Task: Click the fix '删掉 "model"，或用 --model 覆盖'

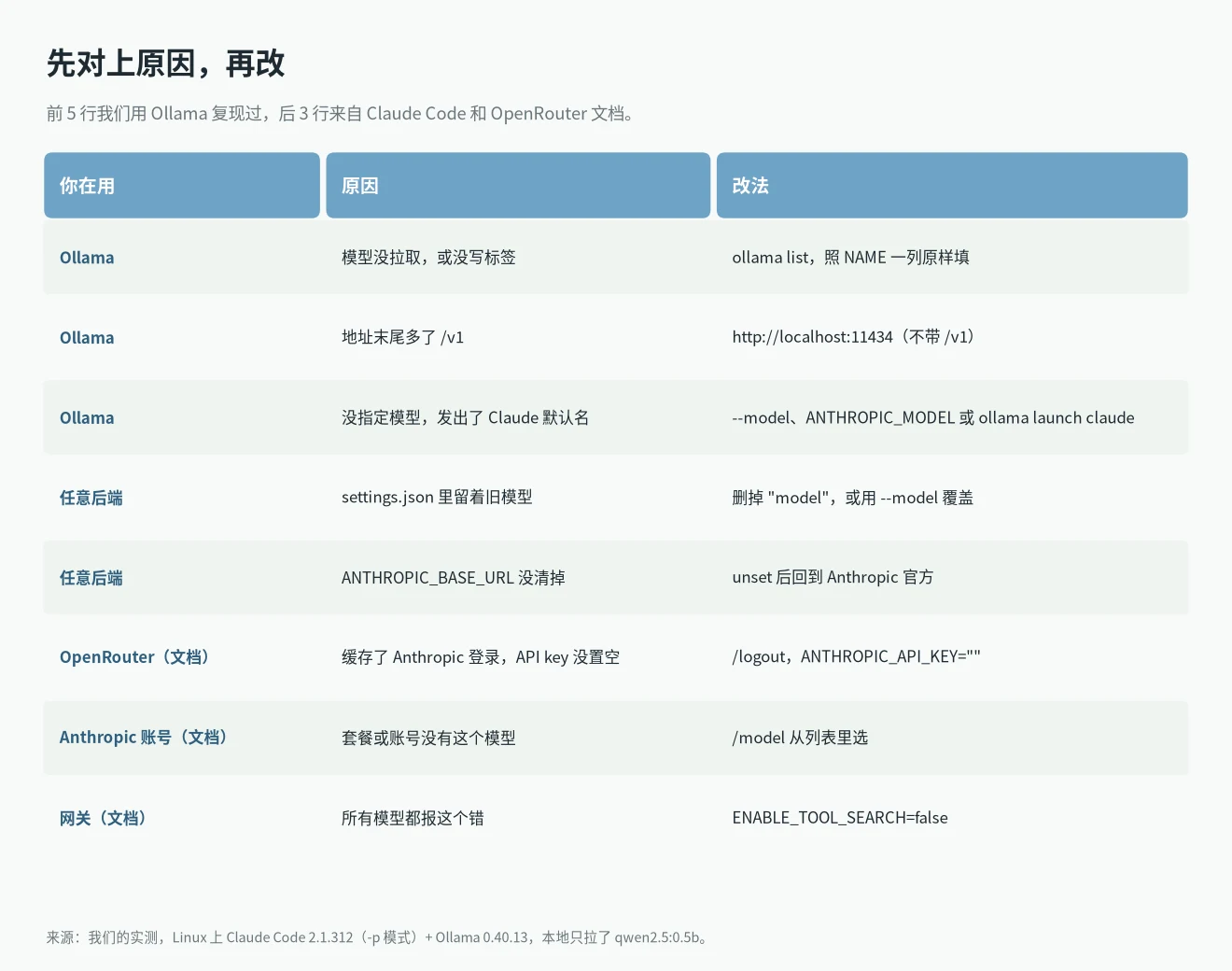Action: 853,498
